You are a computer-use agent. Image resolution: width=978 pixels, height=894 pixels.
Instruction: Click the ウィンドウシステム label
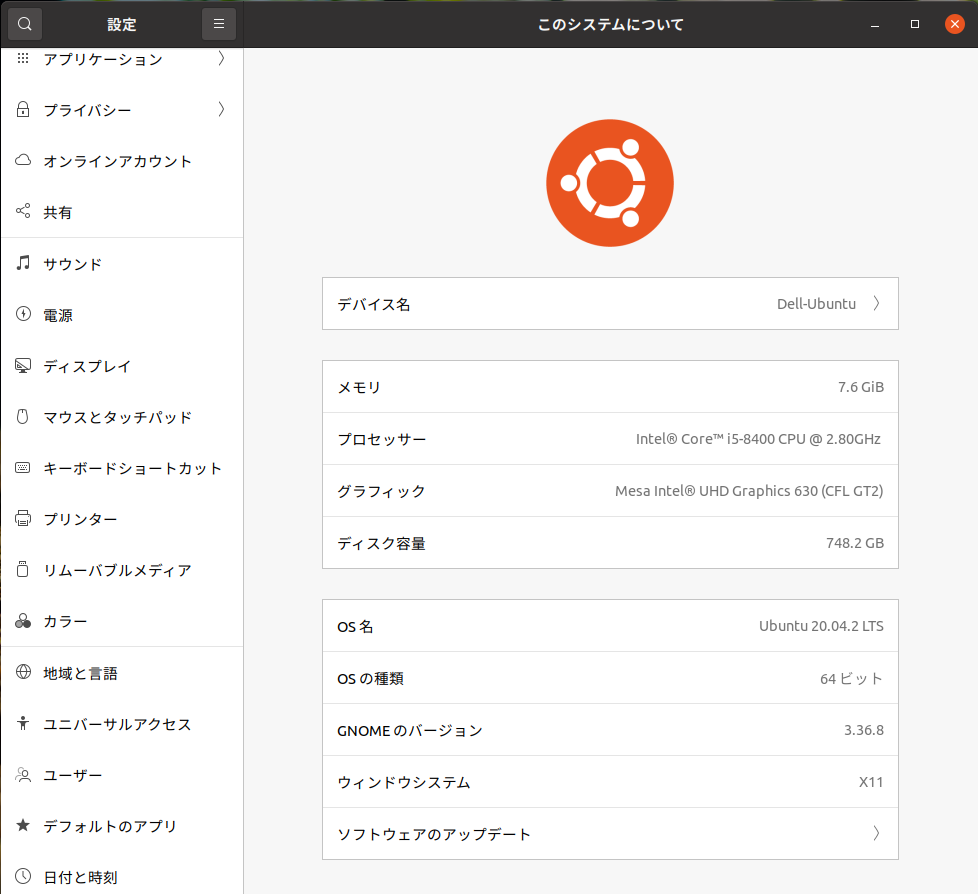[404, 782]
